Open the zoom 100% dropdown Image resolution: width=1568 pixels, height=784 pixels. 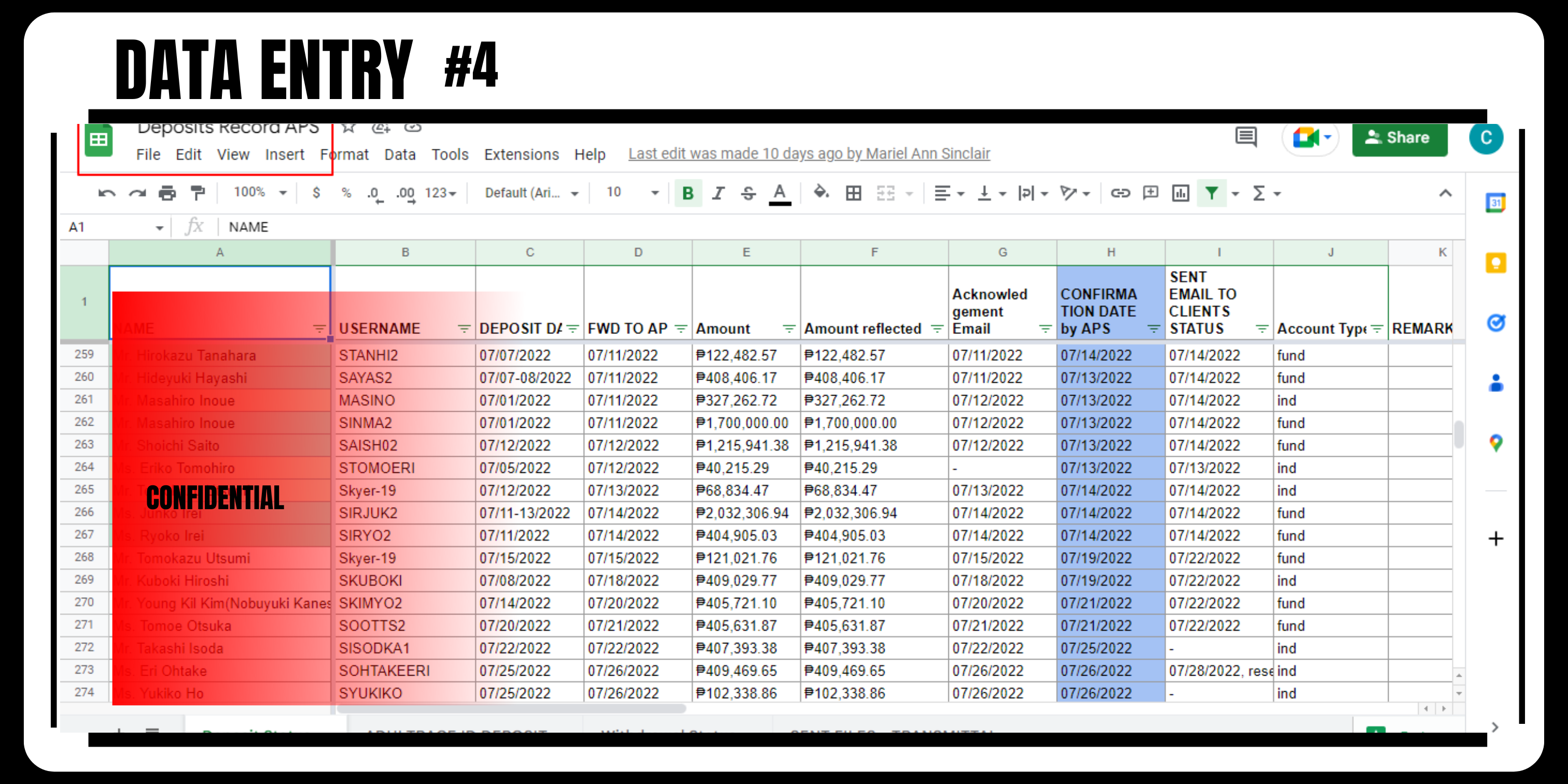(260, 193)
